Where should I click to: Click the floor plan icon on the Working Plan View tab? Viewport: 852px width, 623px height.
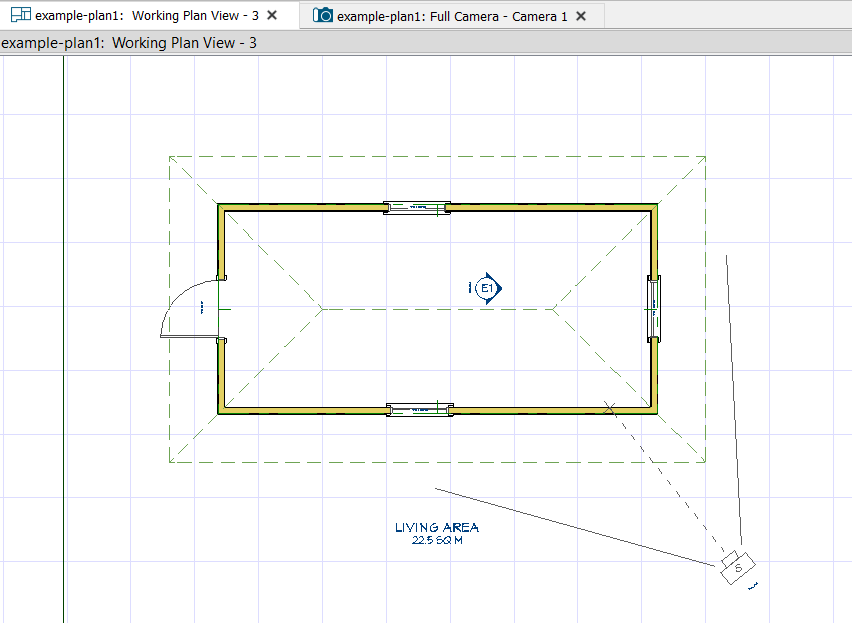coord(21,15)
